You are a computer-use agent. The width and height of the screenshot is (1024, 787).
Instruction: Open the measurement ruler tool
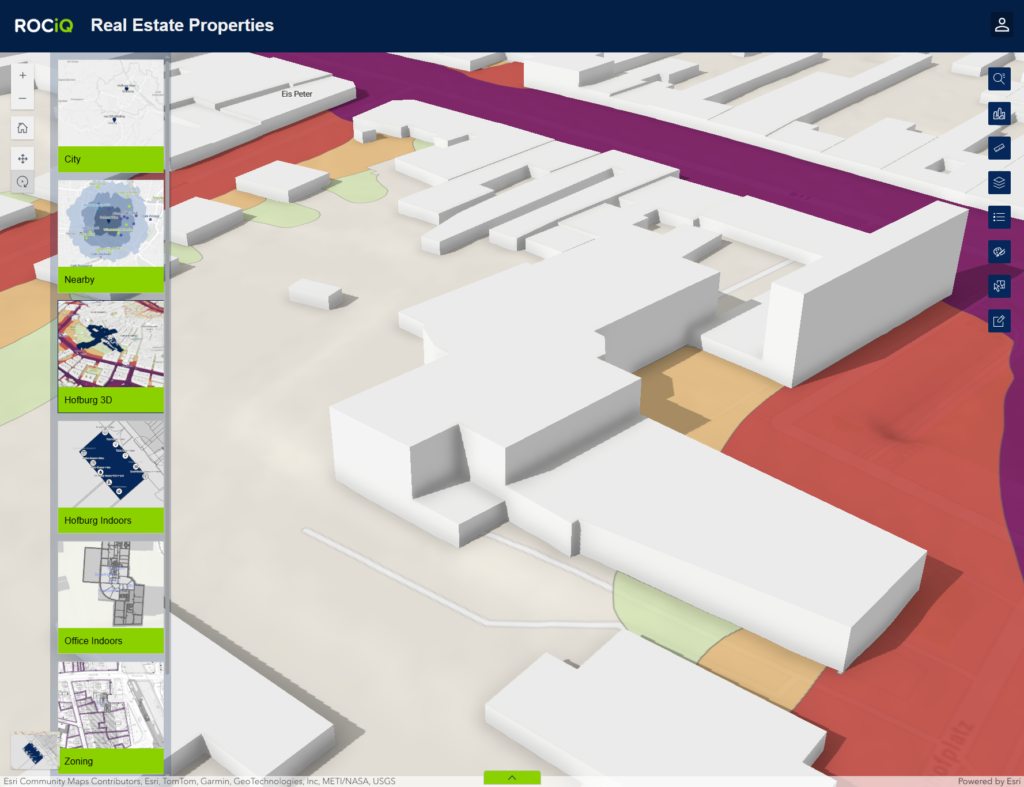coord(999,148)
